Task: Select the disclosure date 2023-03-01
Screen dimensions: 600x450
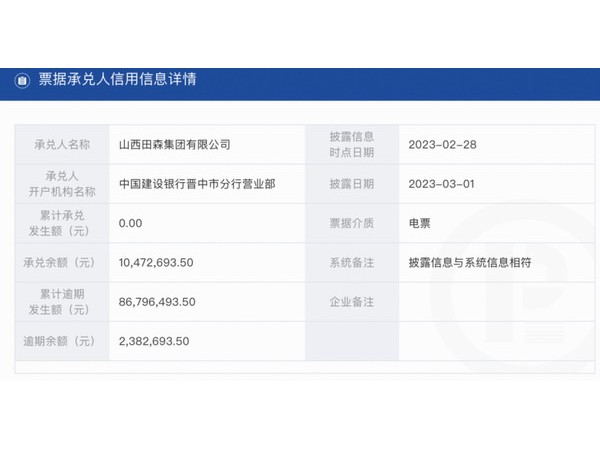Action: (x=442, y=184)
